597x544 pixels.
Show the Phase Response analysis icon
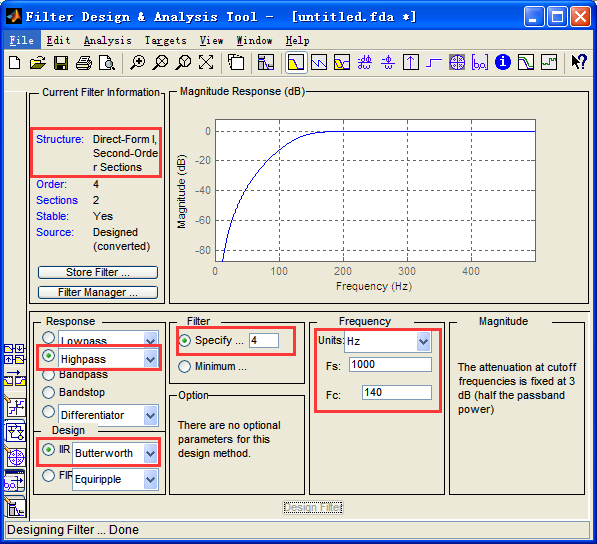[319, 62]
